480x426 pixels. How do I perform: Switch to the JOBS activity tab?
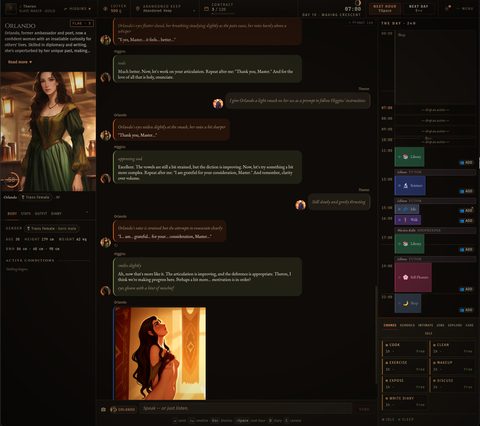[x=440, y=325]
